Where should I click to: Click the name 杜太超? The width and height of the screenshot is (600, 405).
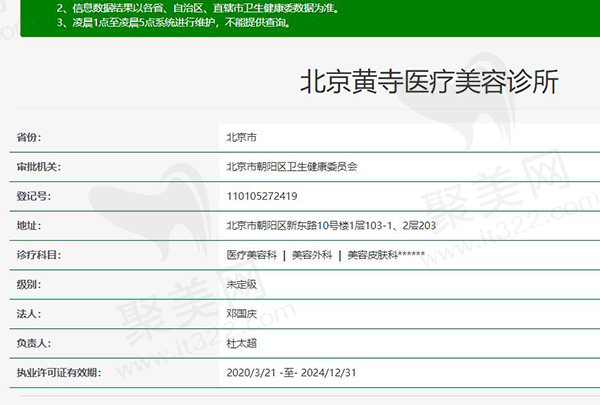(x=241, y=343)
